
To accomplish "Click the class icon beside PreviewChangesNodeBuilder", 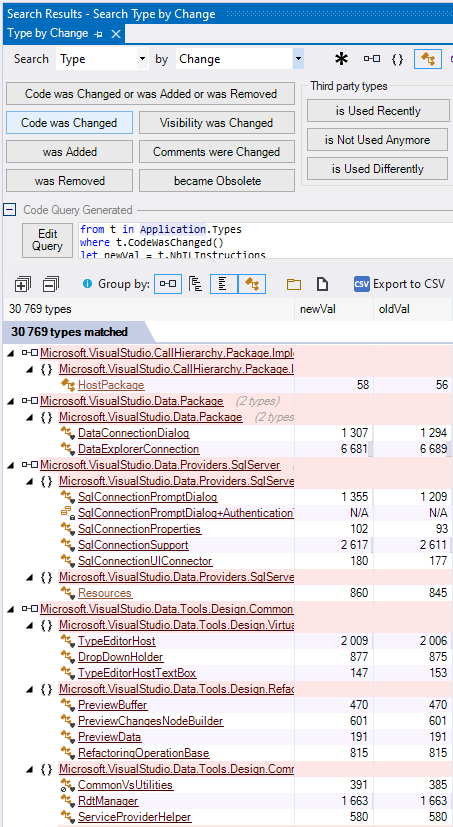I will 68,721.
